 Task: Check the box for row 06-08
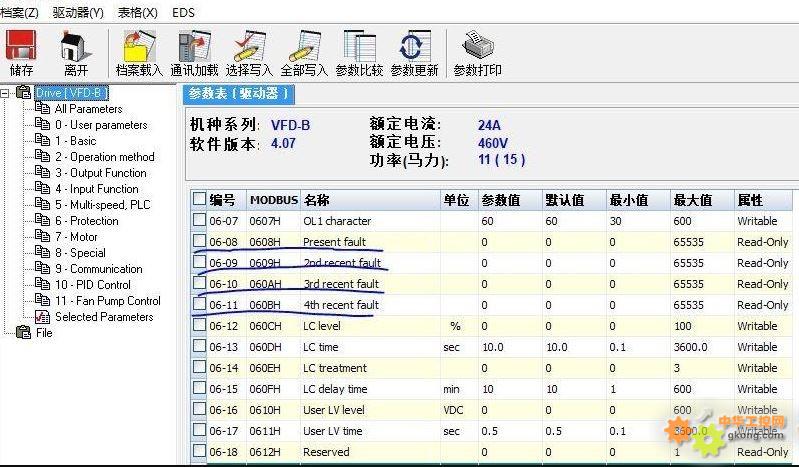199,242
